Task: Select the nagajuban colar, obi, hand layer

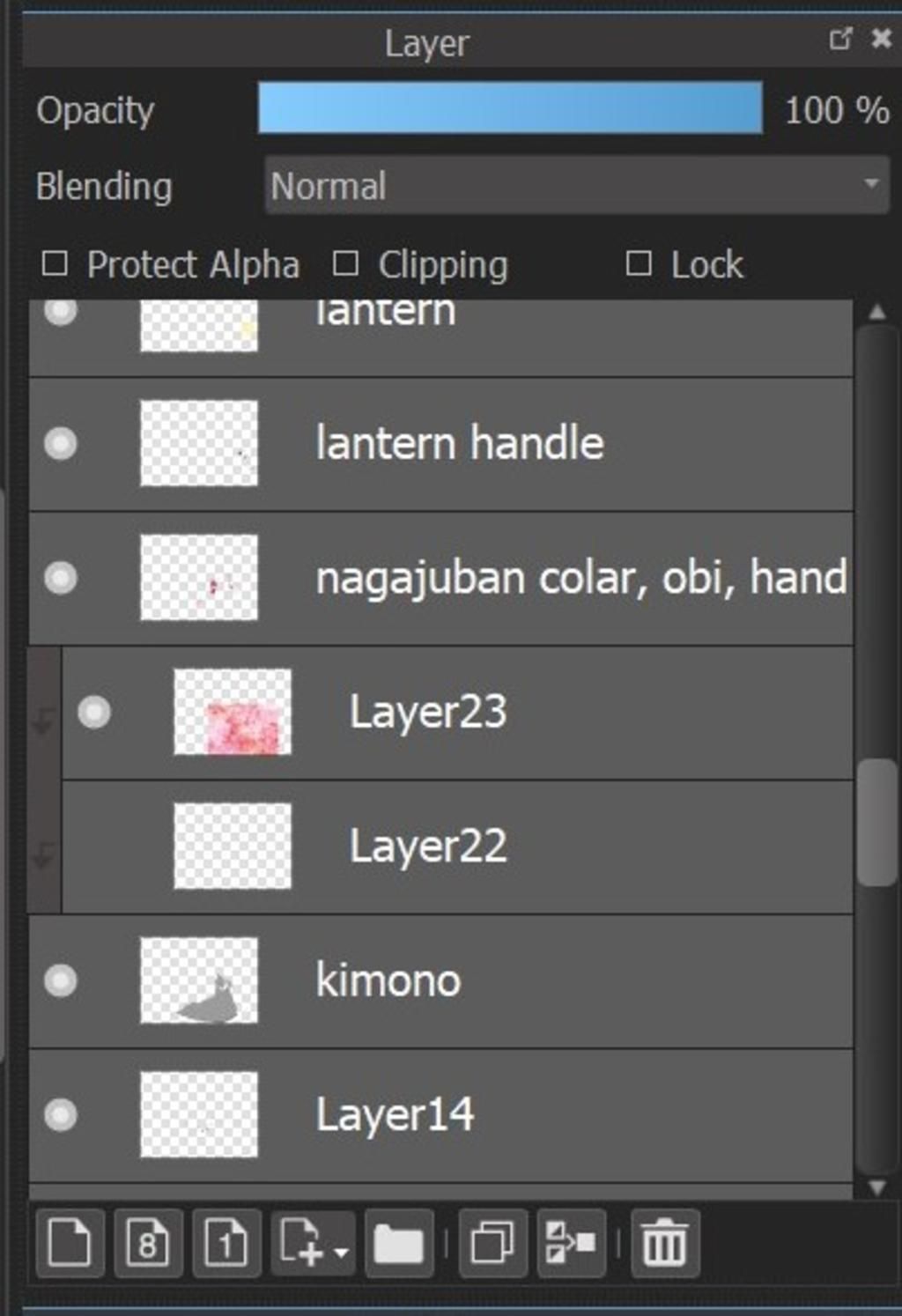Action: coord(440,578)
